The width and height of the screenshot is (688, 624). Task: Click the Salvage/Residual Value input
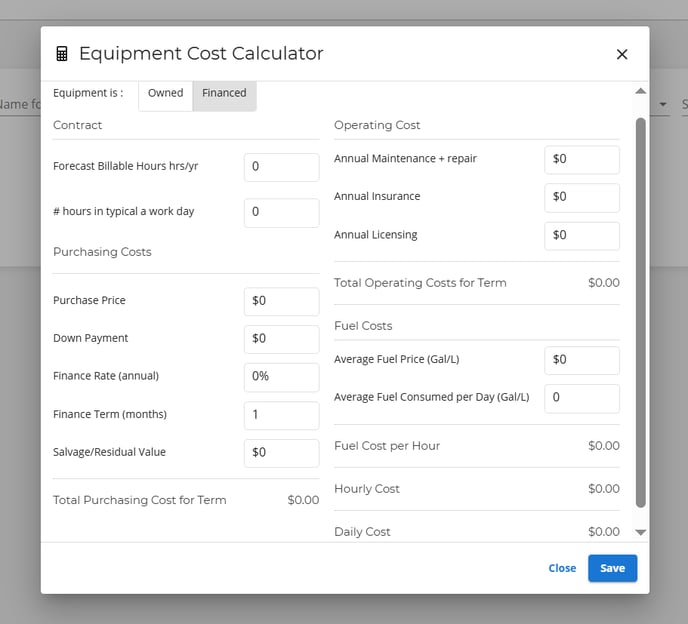pyautogui.click(x=282, y=453)
